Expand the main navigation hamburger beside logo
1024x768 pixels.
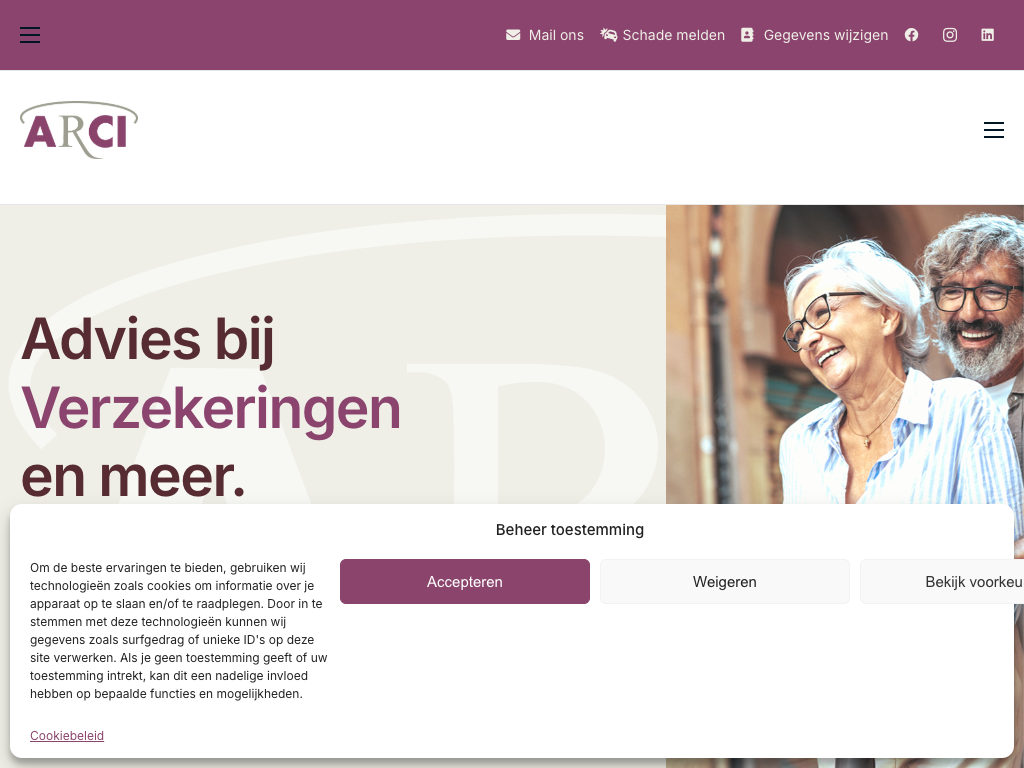[994, 130]
